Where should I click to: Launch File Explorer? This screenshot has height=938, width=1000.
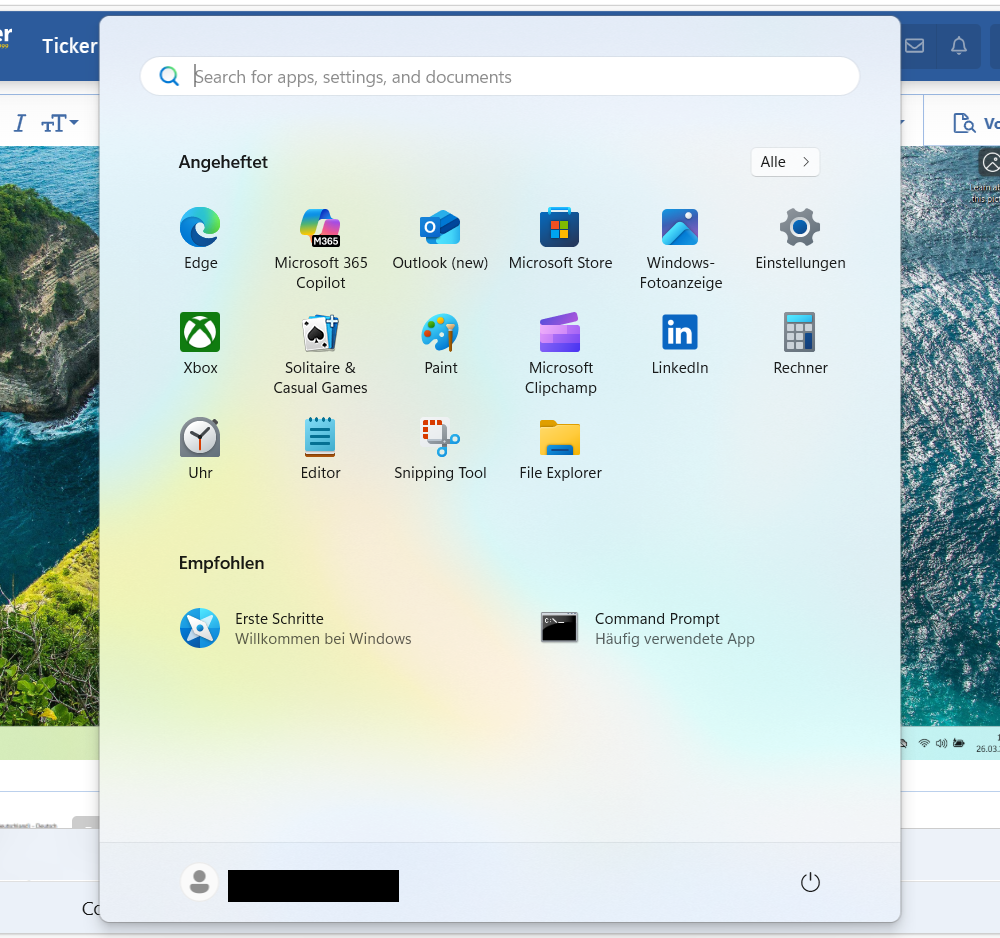coord(560,450)
